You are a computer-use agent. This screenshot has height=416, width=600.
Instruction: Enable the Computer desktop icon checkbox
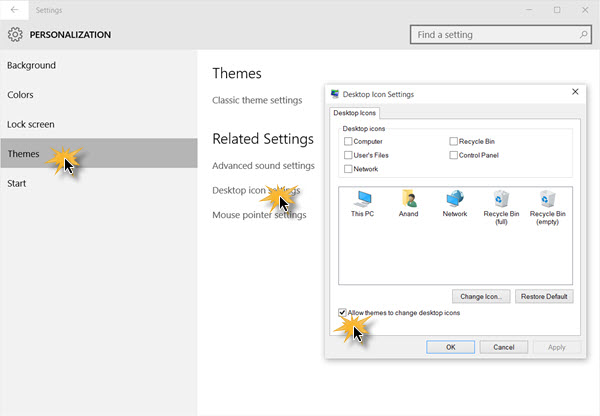348,142
